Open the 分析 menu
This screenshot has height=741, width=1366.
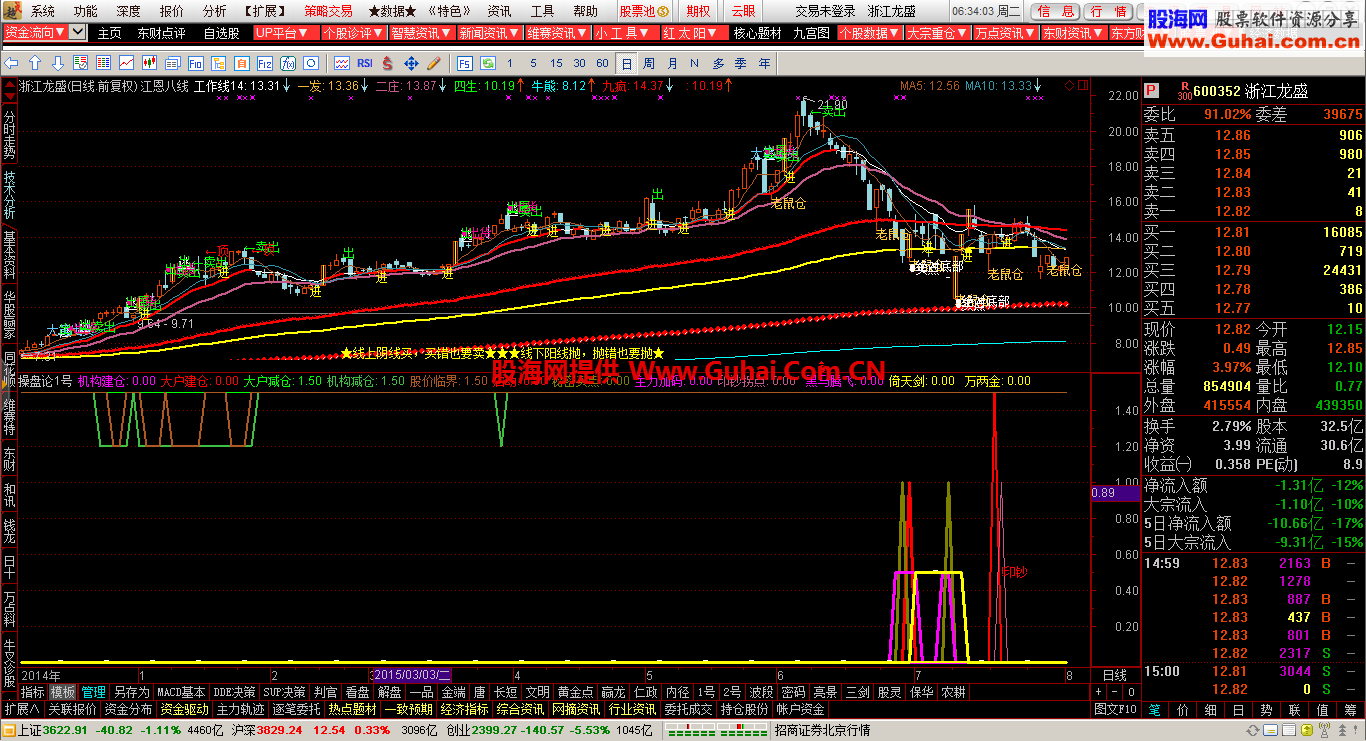(215, 11)
